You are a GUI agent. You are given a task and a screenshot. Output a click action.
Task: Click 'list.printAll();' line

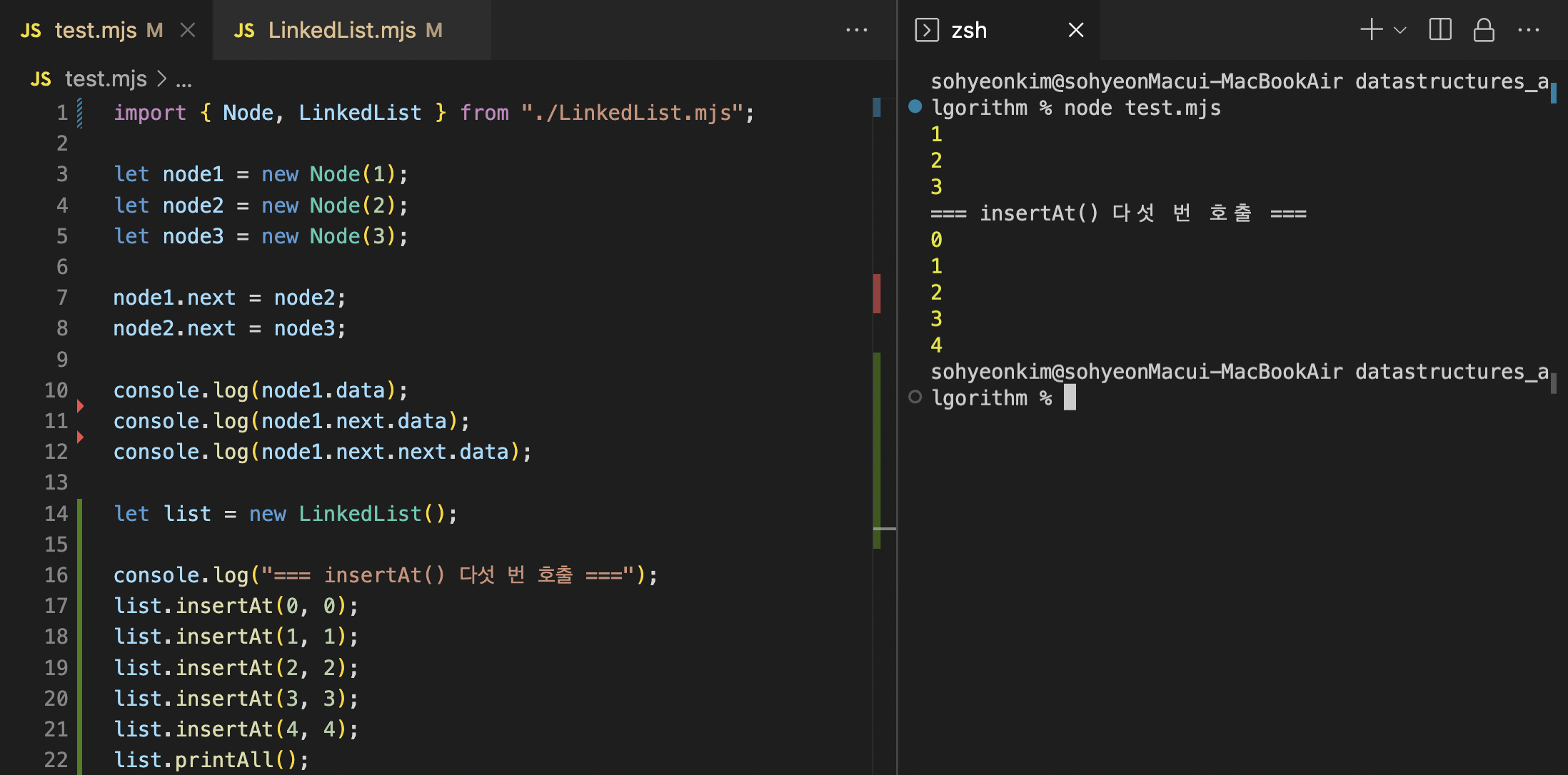[x=211, y=760]
